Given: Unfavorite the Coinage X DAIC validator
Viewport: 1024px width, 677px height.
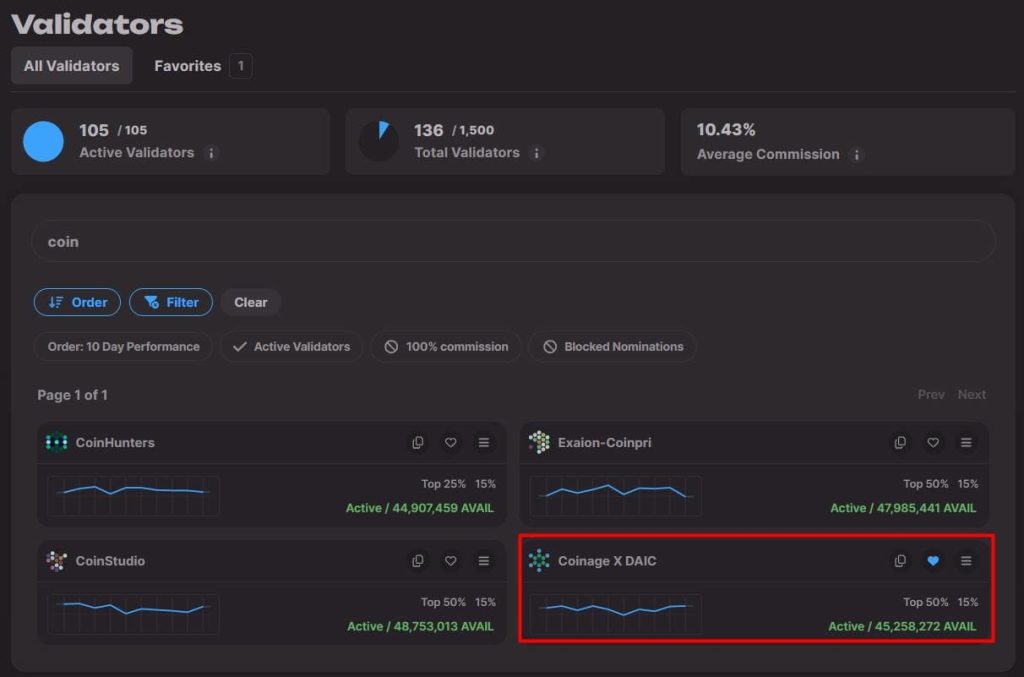Looking at the screenshot, I should pyautogui.click(x=933, y=561).
